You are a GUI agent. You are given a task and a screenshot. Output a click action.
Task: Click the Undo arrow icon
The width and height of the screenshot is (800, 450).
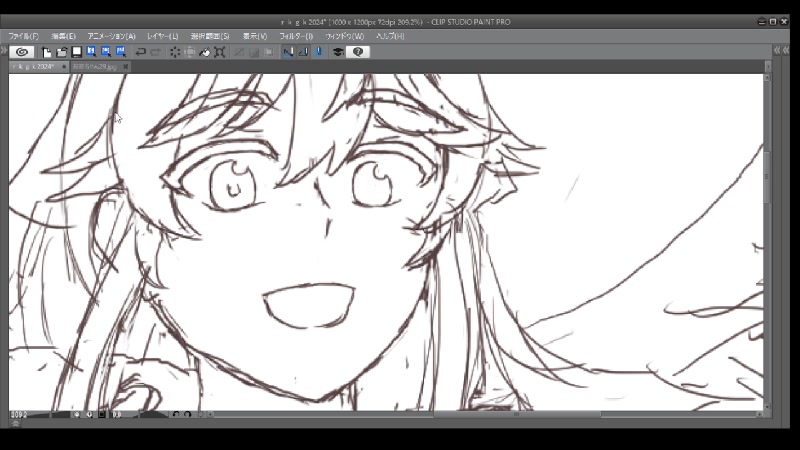tap(141, 52)
